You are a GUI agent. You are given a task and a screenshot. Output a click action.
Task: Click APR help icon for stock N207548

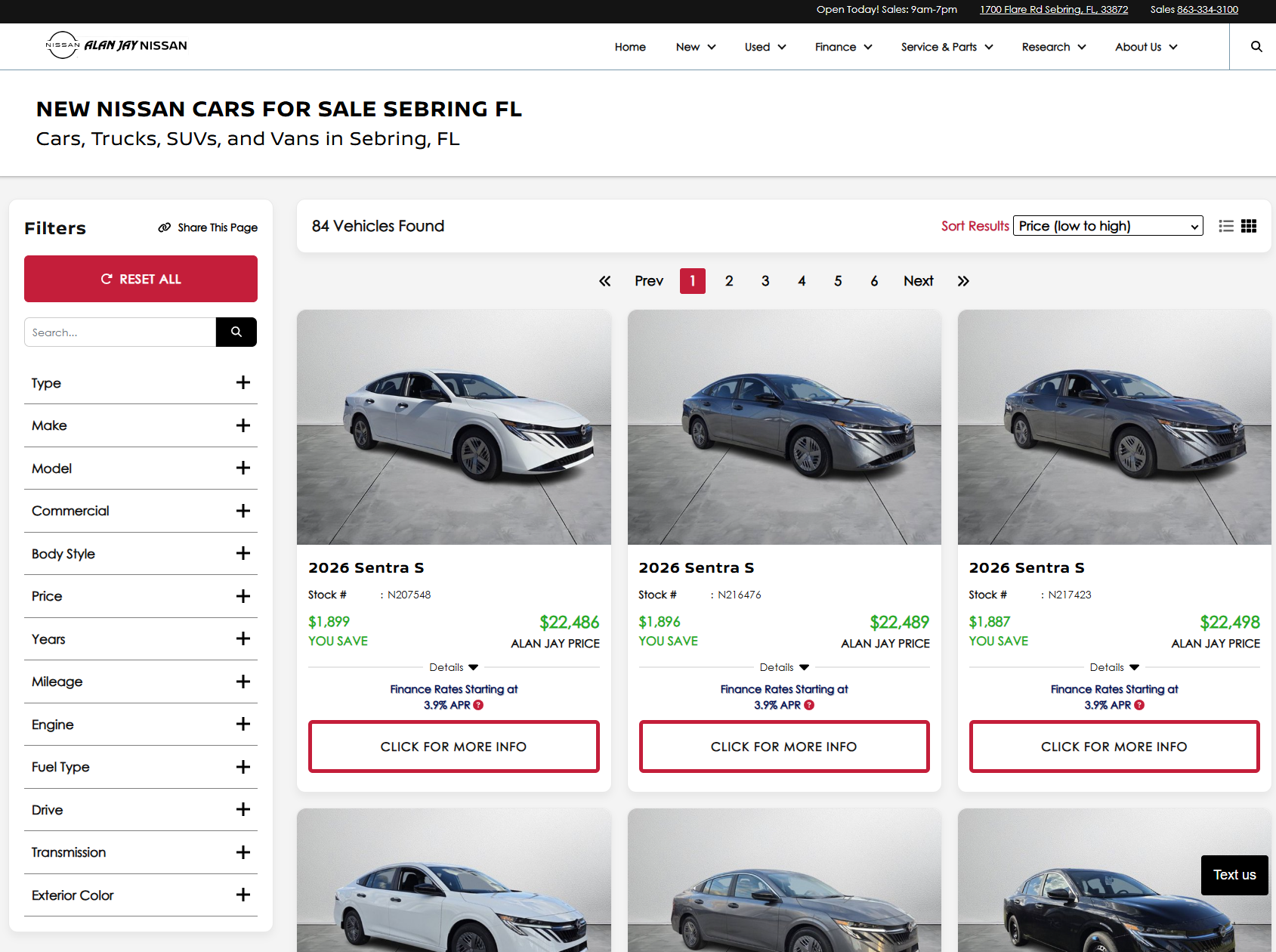pos(478,705)
